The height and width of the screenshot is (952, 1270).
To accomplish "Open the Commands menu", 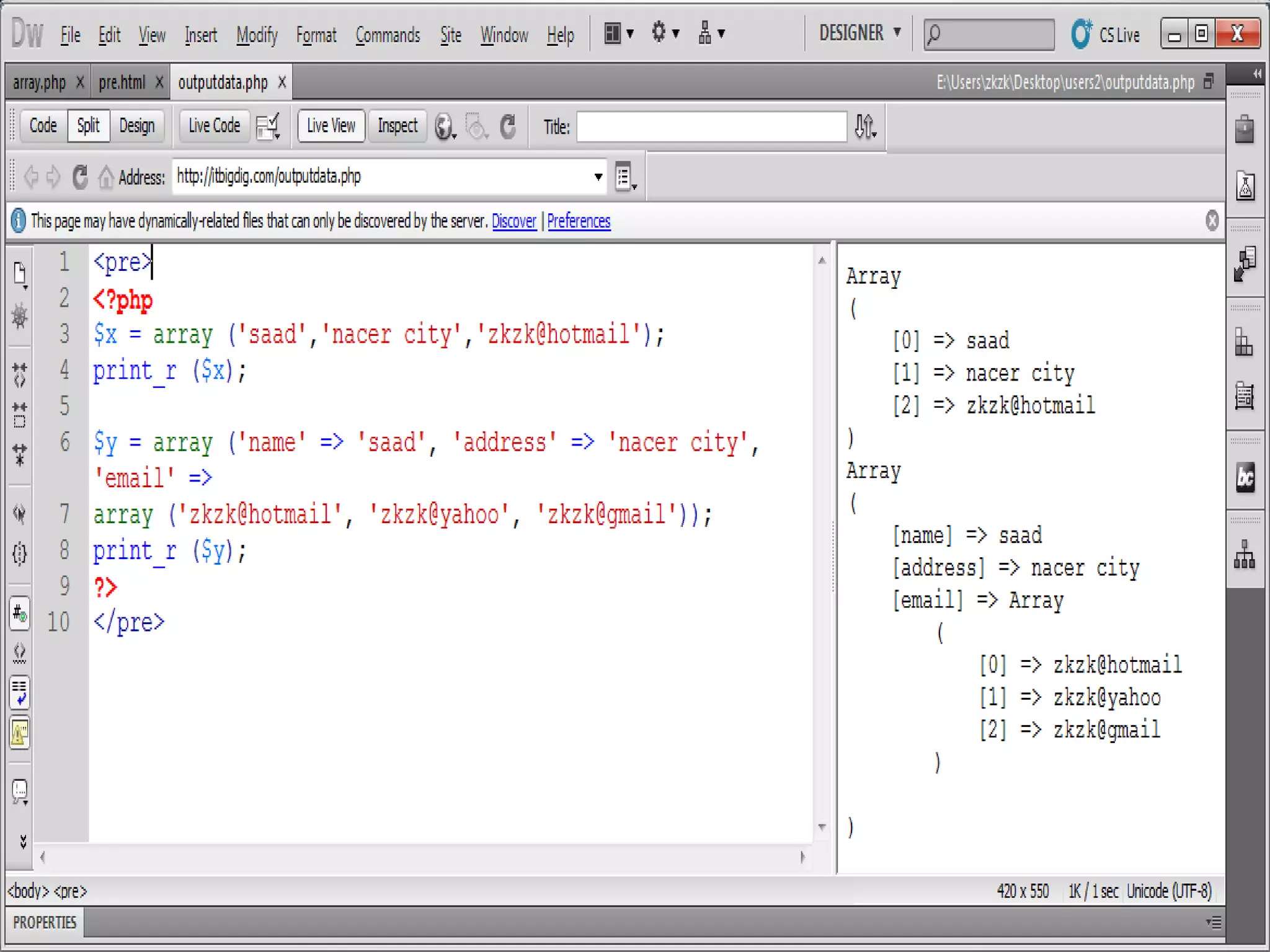I will coord(388,35).
